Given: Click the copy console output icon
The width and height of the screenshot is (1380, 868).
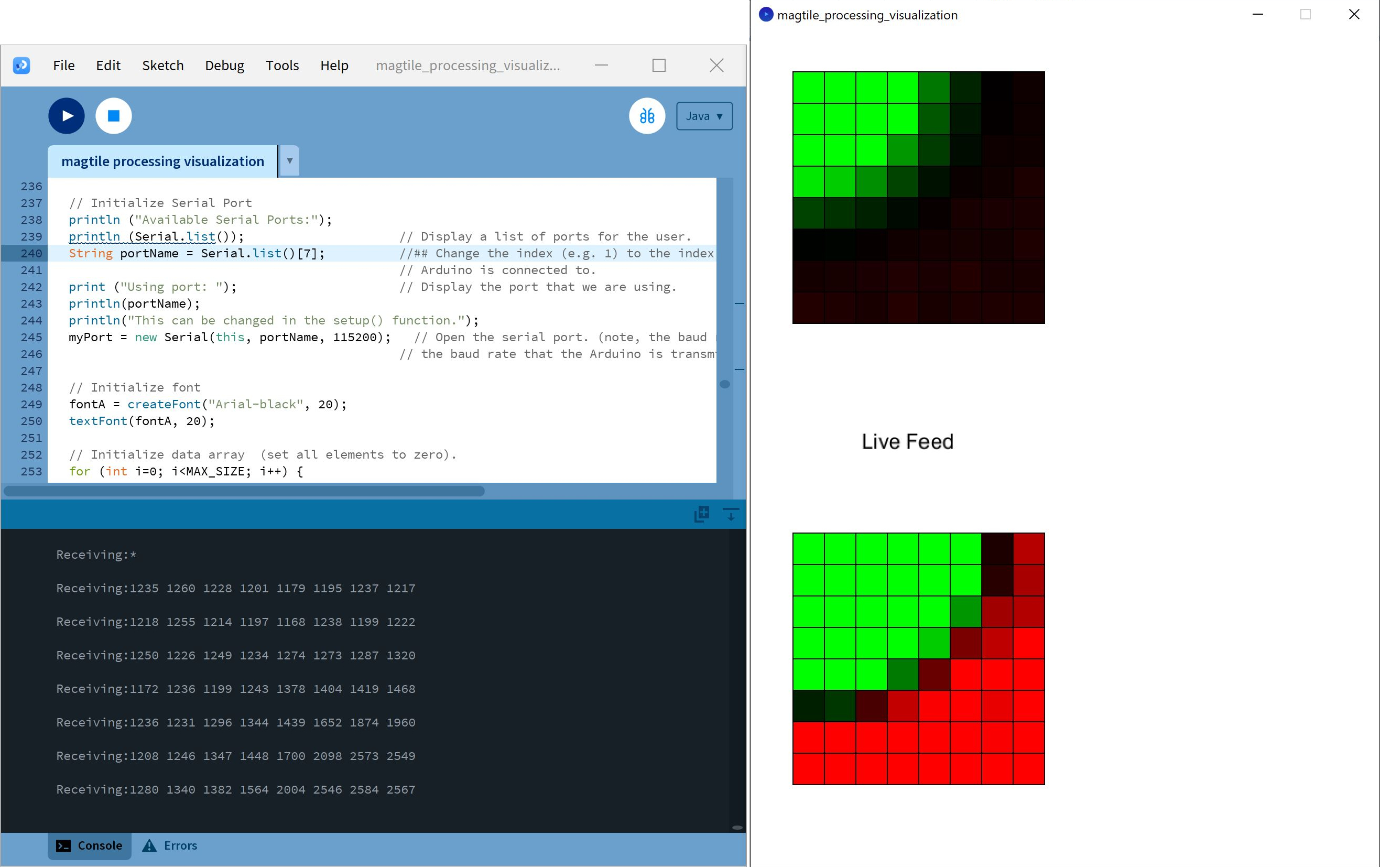Looking at the screenshot, I should click(x=701, y=514).
